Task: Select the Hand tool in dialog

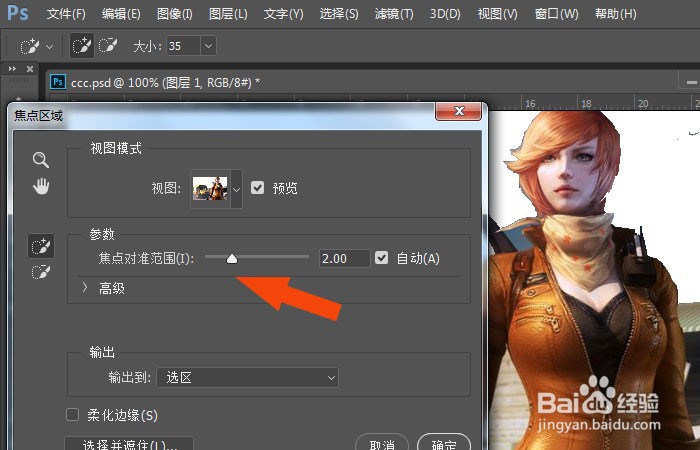Action: 41,186
